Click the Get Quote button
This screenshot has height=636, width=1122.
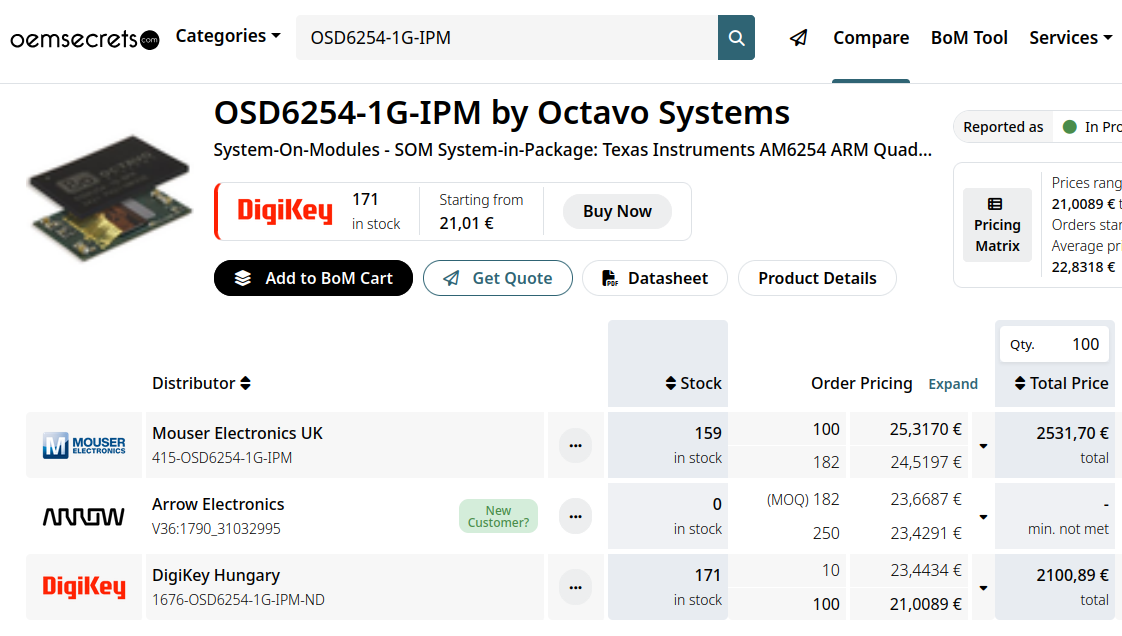click(x=497, y=278)
